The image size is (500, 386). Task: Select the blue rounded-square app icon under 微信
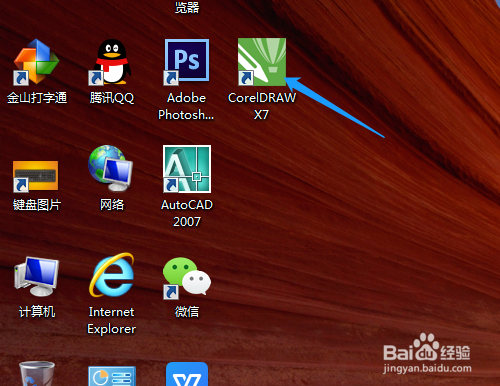point(187,374)
